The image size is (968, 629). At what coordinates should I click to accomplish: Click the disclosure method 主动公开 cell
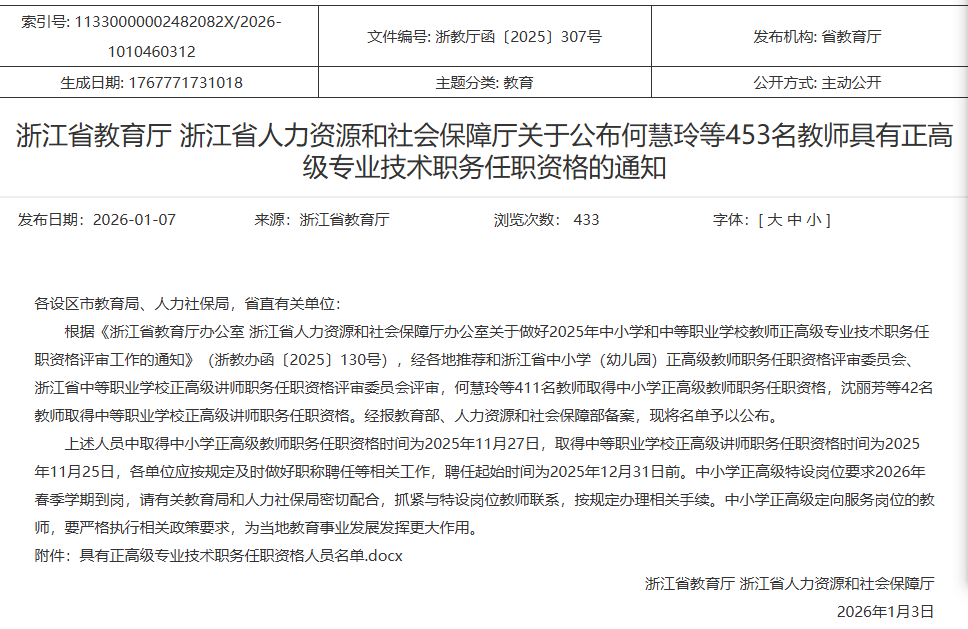[810, 83]
